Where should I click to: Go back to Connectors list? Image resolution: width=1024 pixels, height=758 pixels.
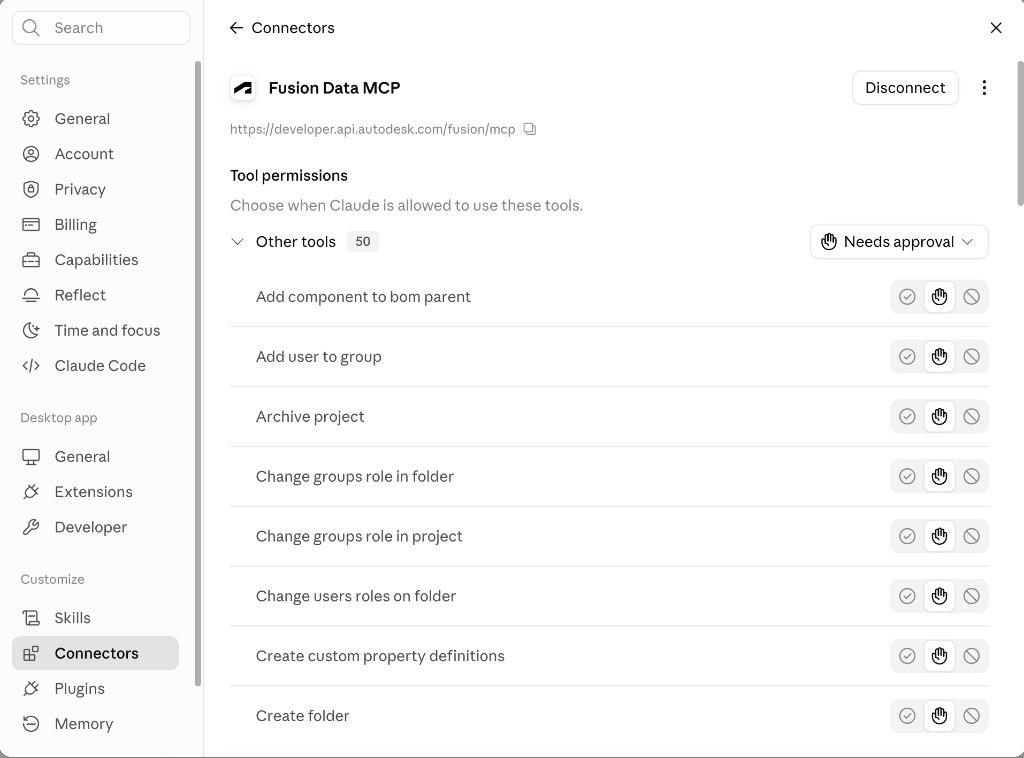coord(281,27)
